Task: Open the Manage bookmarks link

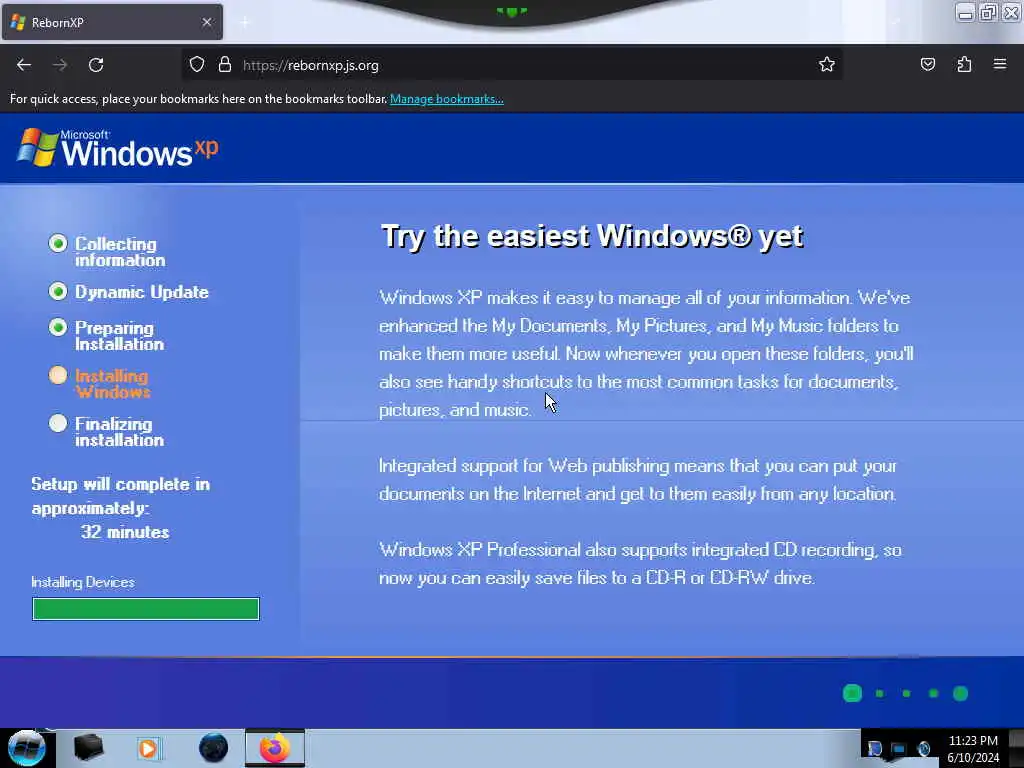Action: pyautogui.click(x=447, y=99)
